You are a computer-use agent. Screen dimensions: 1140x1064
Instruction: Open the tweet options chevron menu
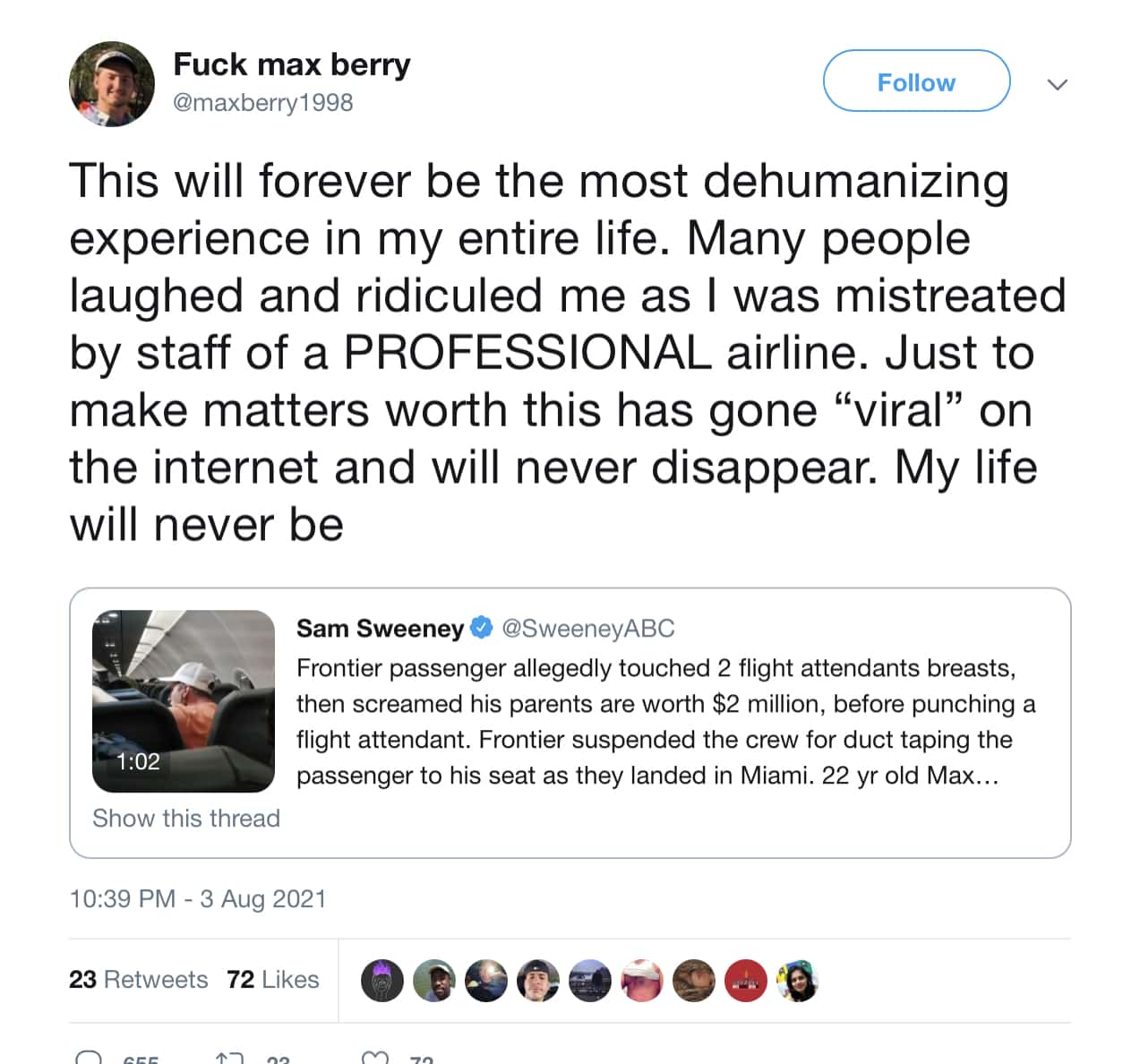[x=1058, y=84]
